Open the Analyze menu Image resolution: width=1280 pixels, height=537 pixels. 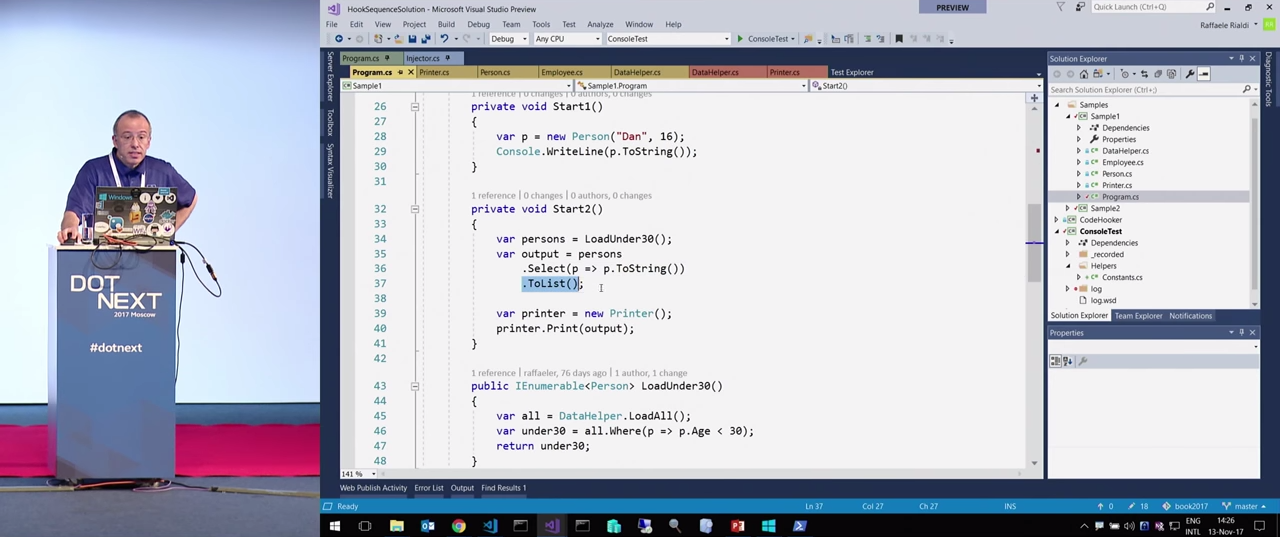pos(600,24)
